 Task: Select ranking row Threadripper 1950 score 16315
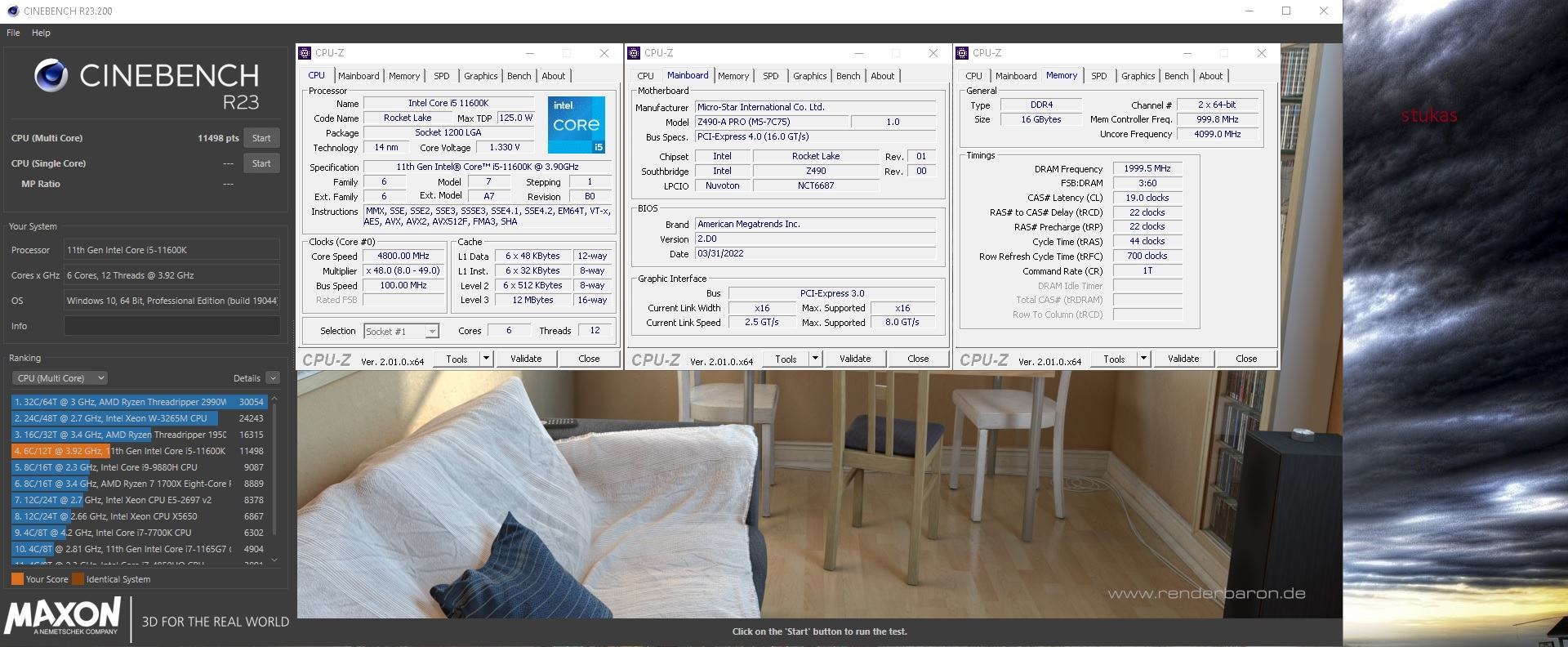[139, 435]
